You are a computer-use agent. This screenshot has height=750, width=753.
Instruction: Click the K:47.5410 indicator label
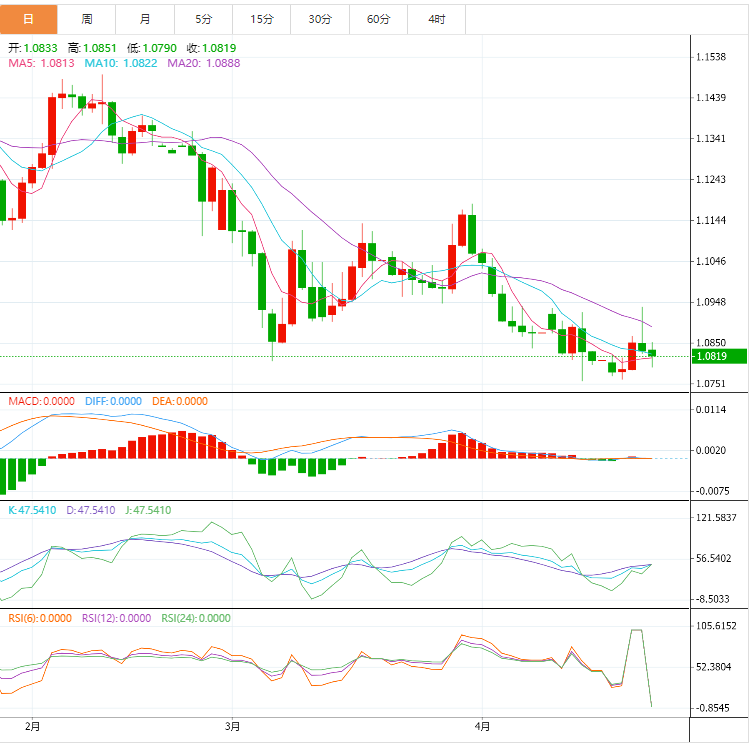[x=32, y=510]
